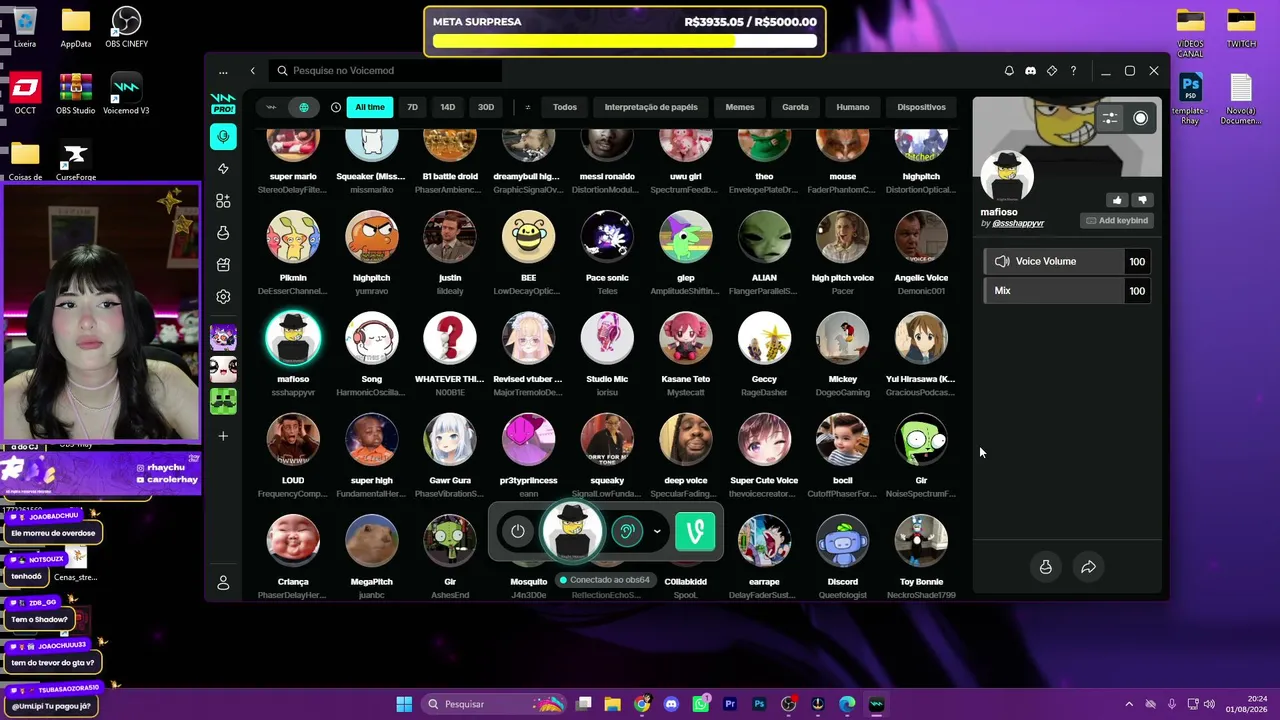Click the clock time-filter icon
Image resolution: width=1280 pixels, height=720 pixels.
336,107
